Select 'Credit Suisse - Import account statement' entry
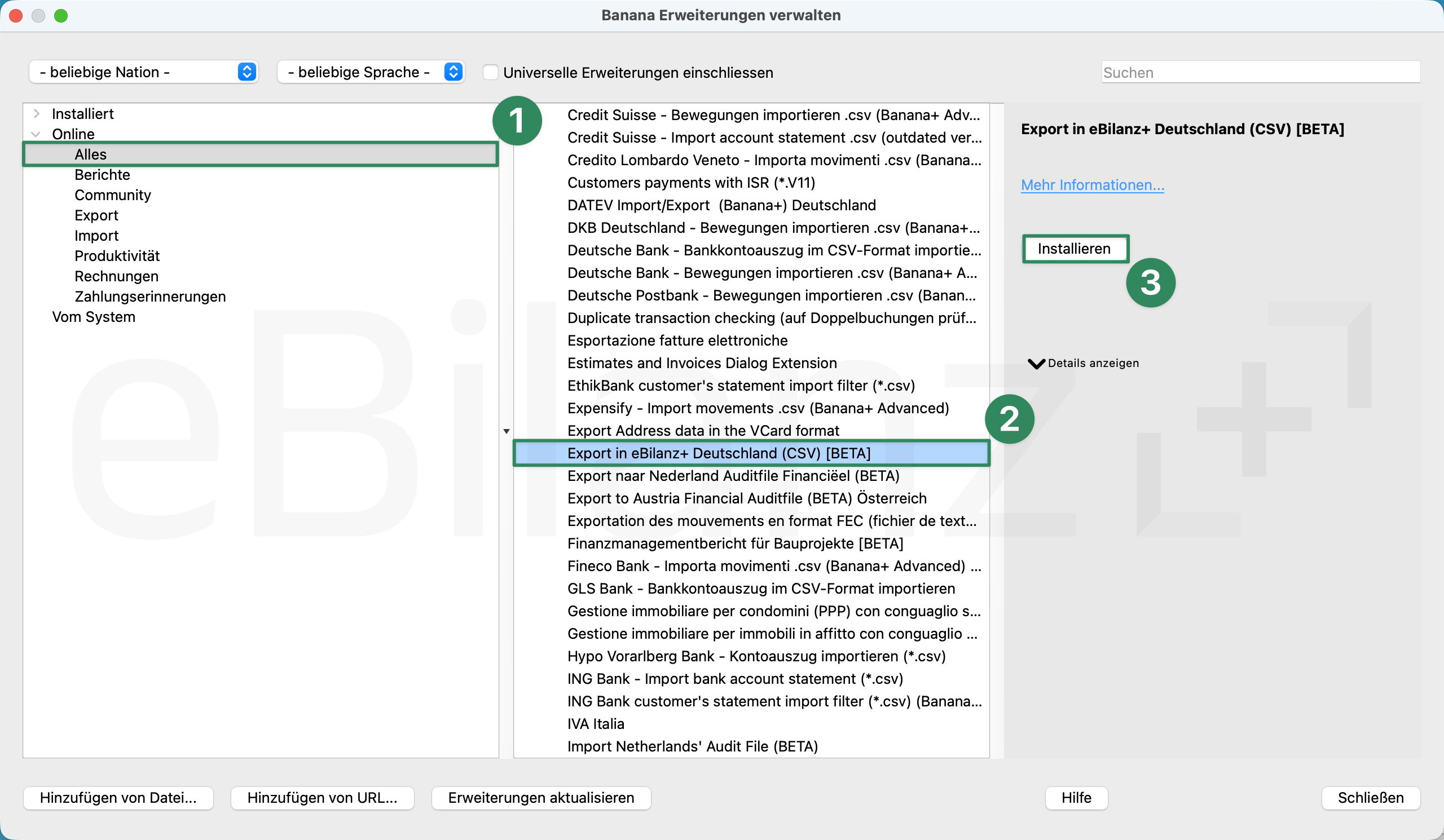 pyautogui.click(x=751, y=138)
